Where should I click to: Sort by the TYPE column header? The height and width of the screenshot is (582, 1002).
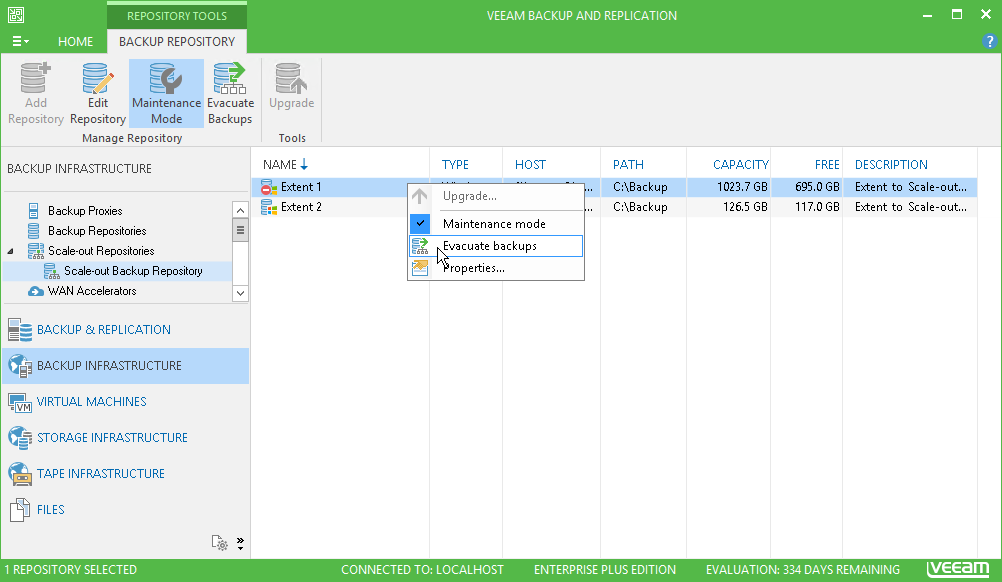455,165
